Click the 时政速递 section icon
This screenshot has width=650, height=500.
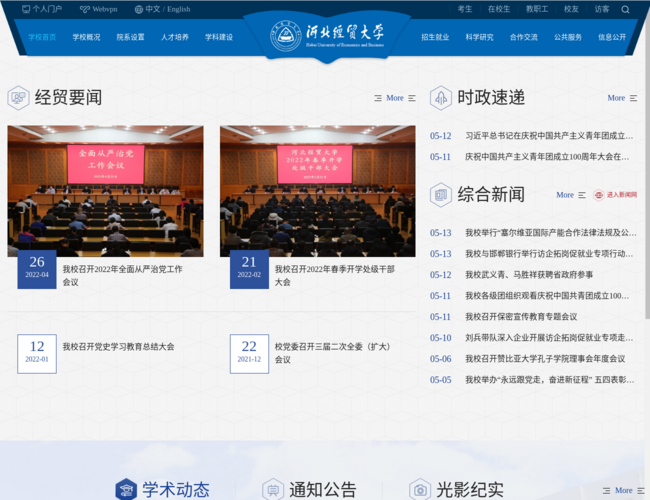(441, 98)
